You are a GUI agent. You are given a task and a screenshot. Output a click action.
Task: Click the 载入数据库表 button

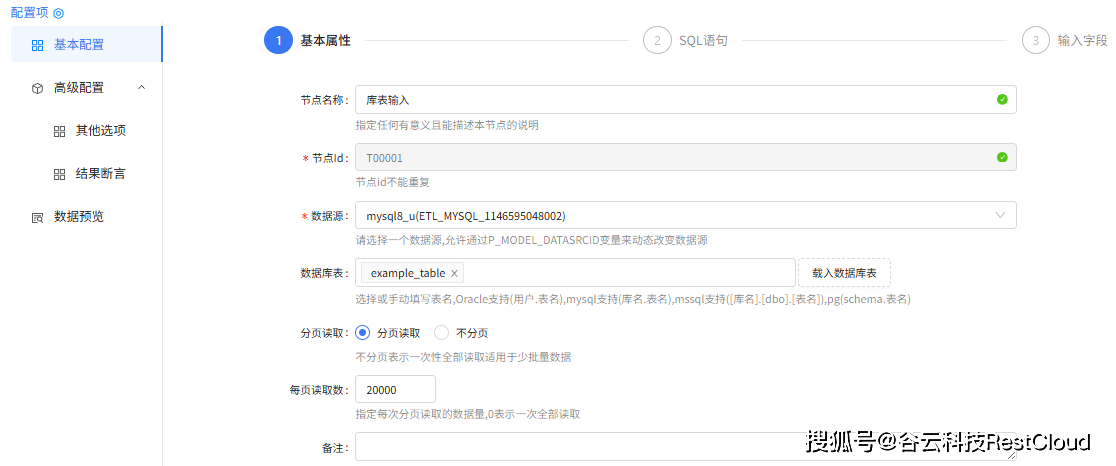[x=844, y=273]
